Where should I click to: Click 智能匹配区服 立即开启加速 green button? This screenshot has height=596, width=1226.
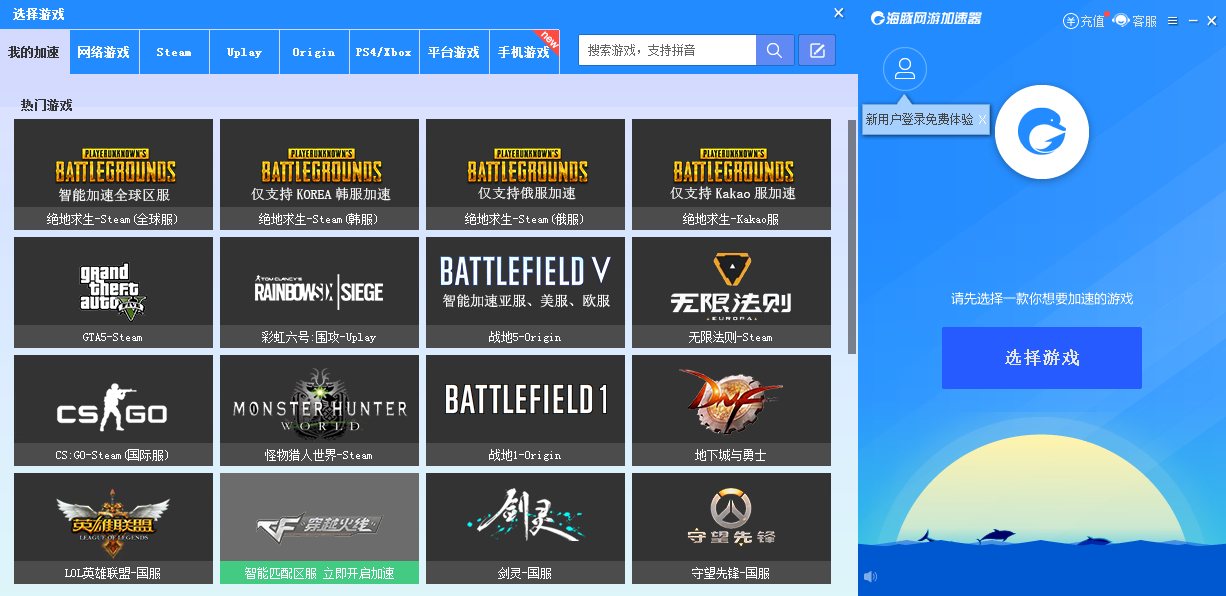[x=319, y=573]
